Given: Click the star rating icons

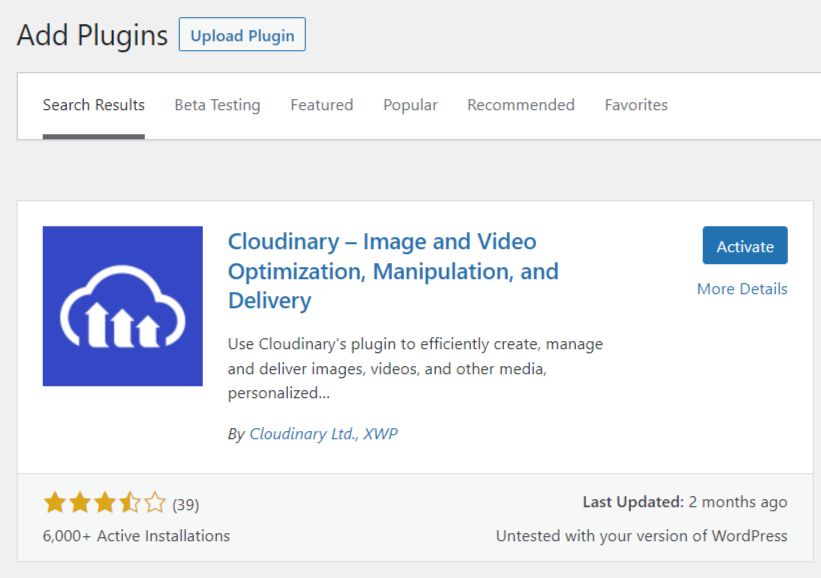Looking at the screenshot, I should [x=105, y=503].
